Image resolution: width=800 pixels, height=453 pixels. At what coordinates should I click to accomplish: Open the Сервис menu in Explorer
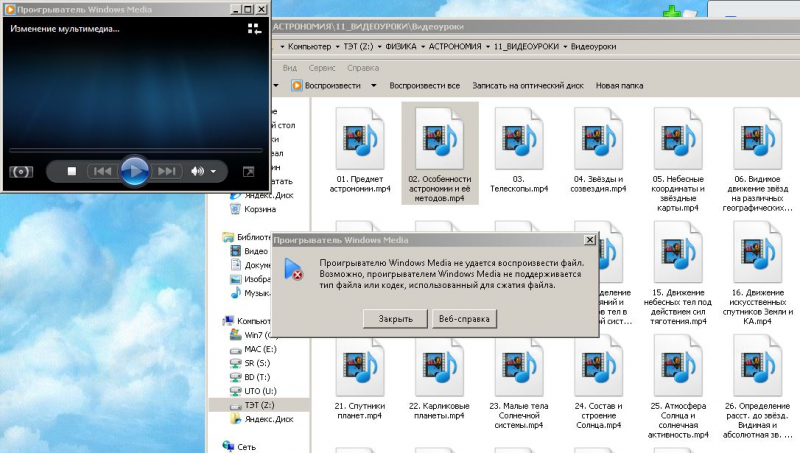(322, 68)
